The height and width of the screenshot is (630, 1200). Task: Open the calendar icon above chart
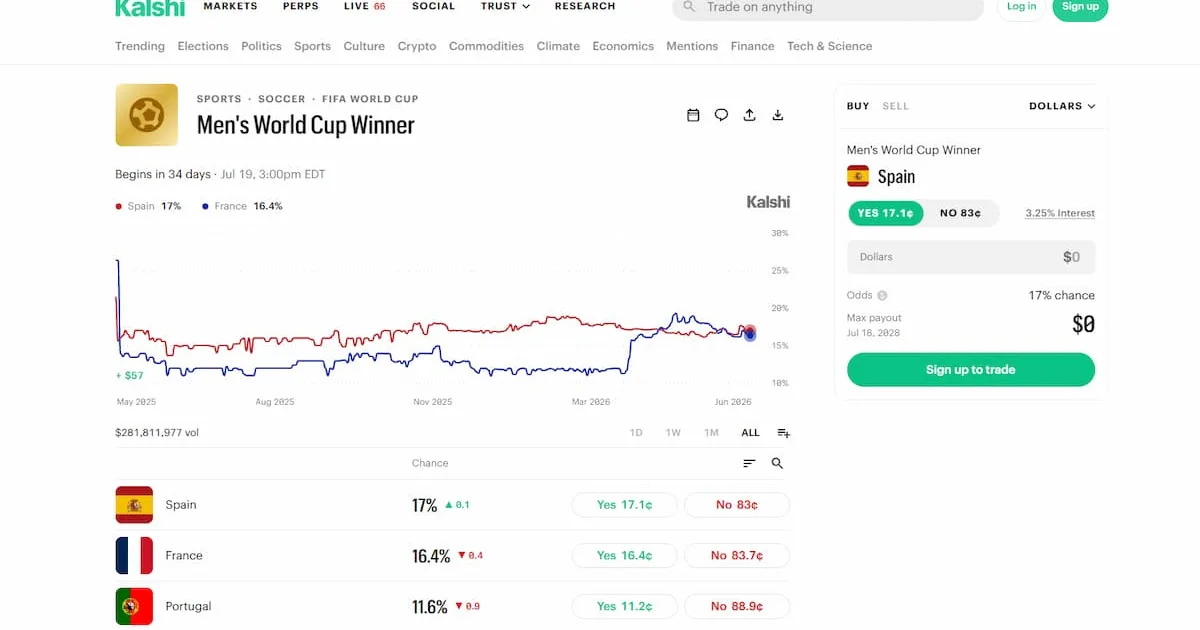pyautogui.click(x=693, y=115)
